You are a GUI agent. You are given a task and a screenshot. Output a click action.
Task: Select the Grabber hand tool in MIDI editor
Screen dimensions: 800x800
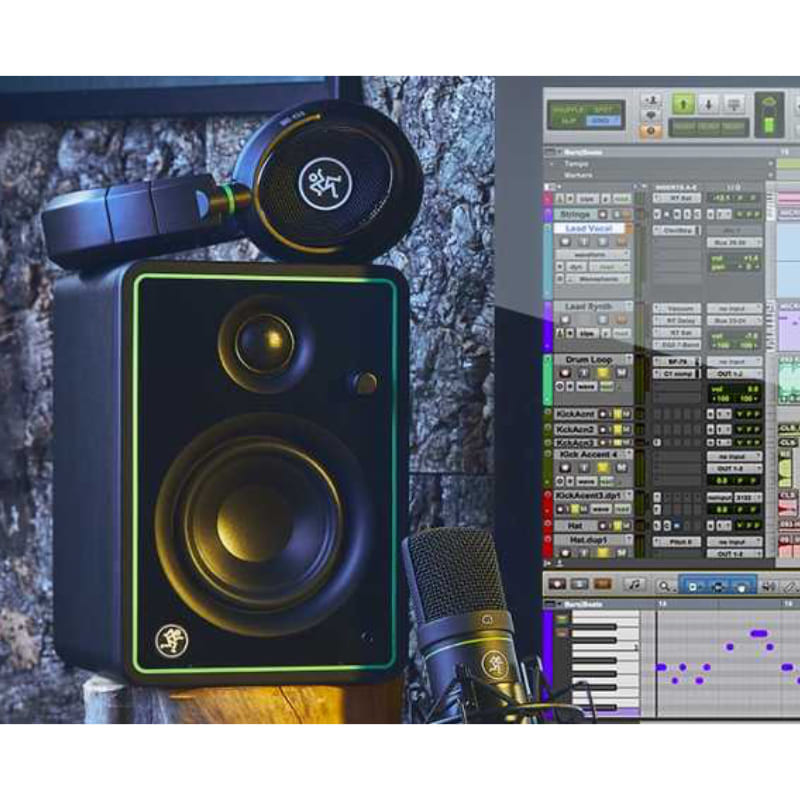(x=741, y=584)
